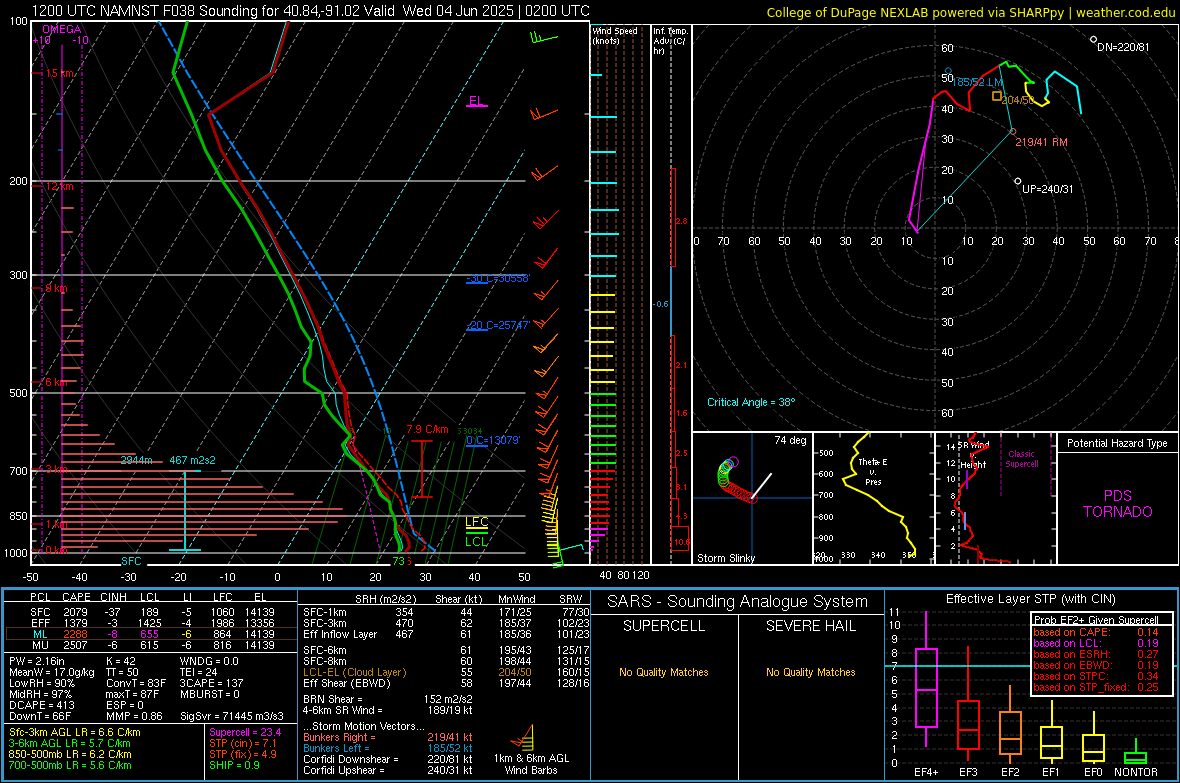1180x783 pixels.
Task: Click the -20 C=25747' height label
Action: click(498, 325)
